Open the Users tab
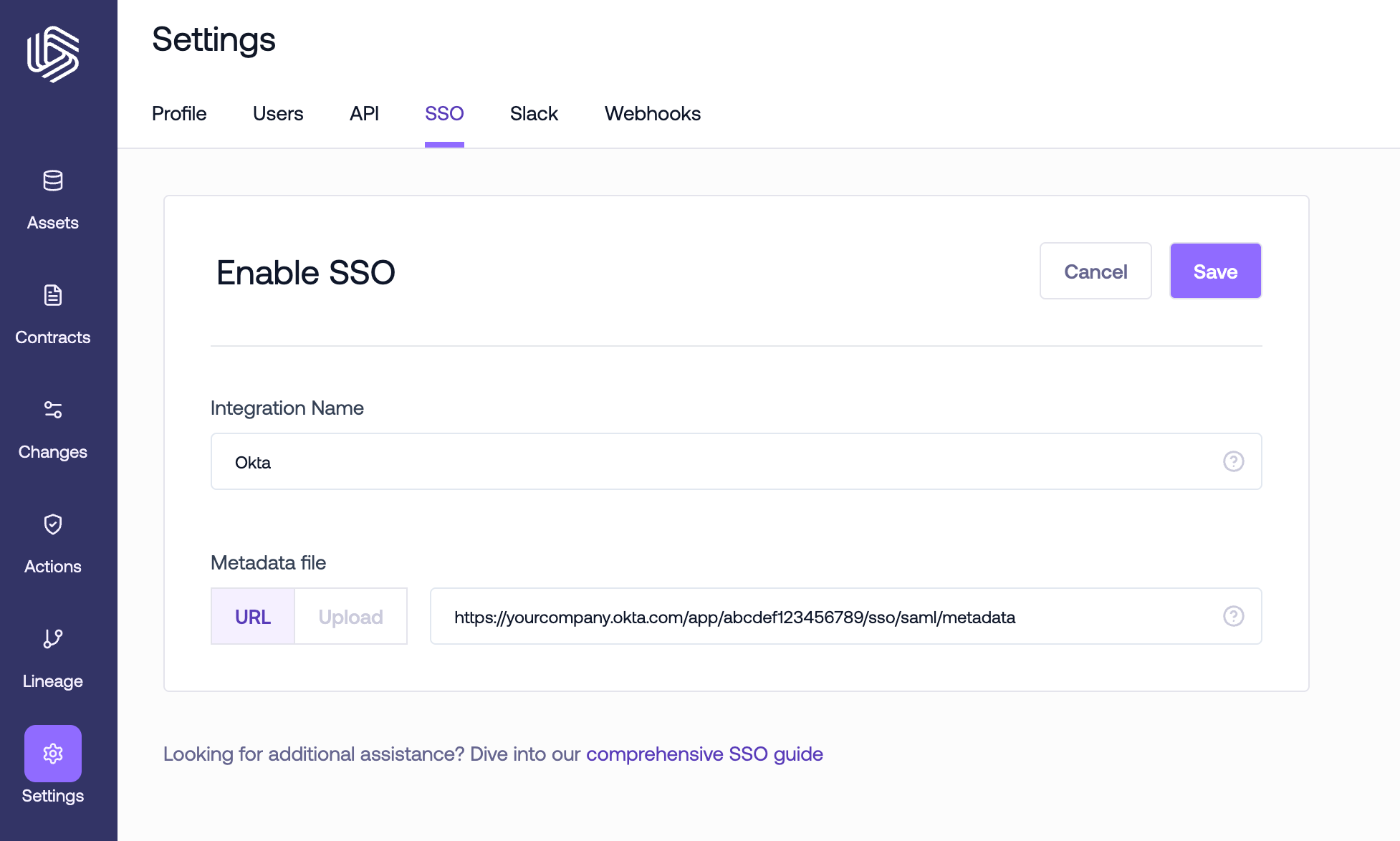The image size is (1400, 841). [x=278, y=114]
